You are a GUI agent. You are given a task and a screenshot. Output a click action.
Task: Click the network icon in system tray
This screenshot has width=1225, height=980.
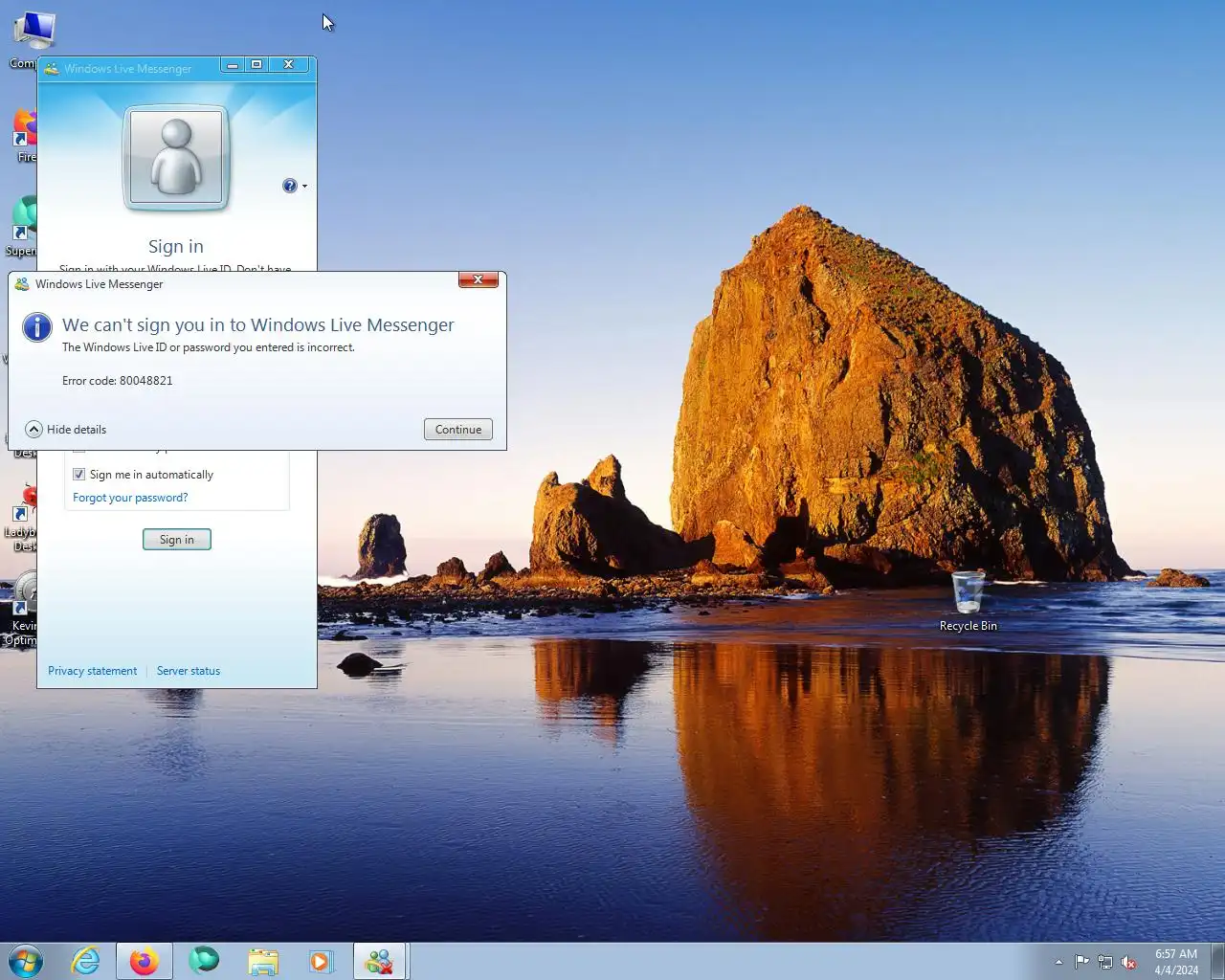coord(1105,962)
